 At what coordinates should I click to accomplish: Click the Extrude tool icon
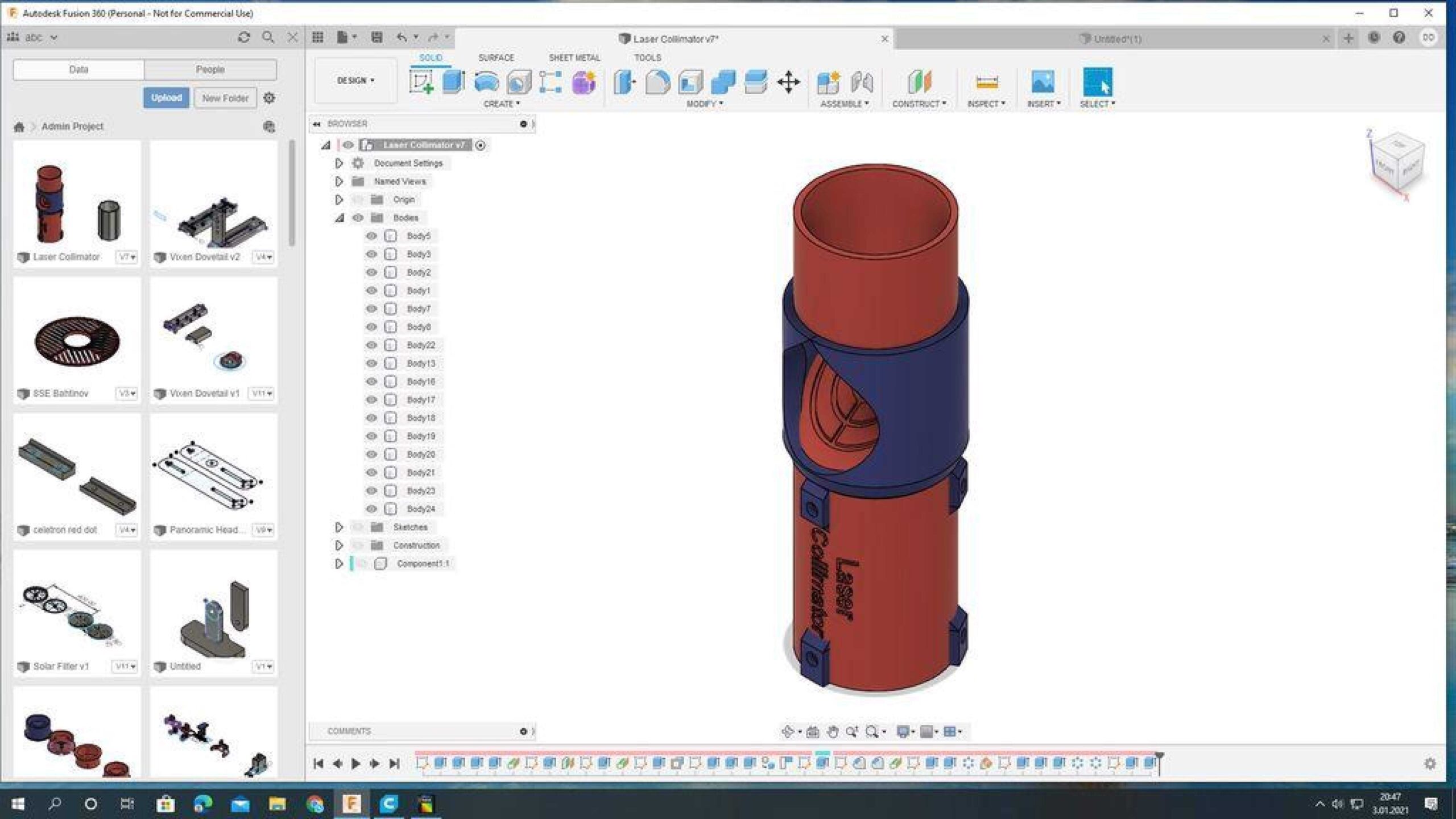454,82
